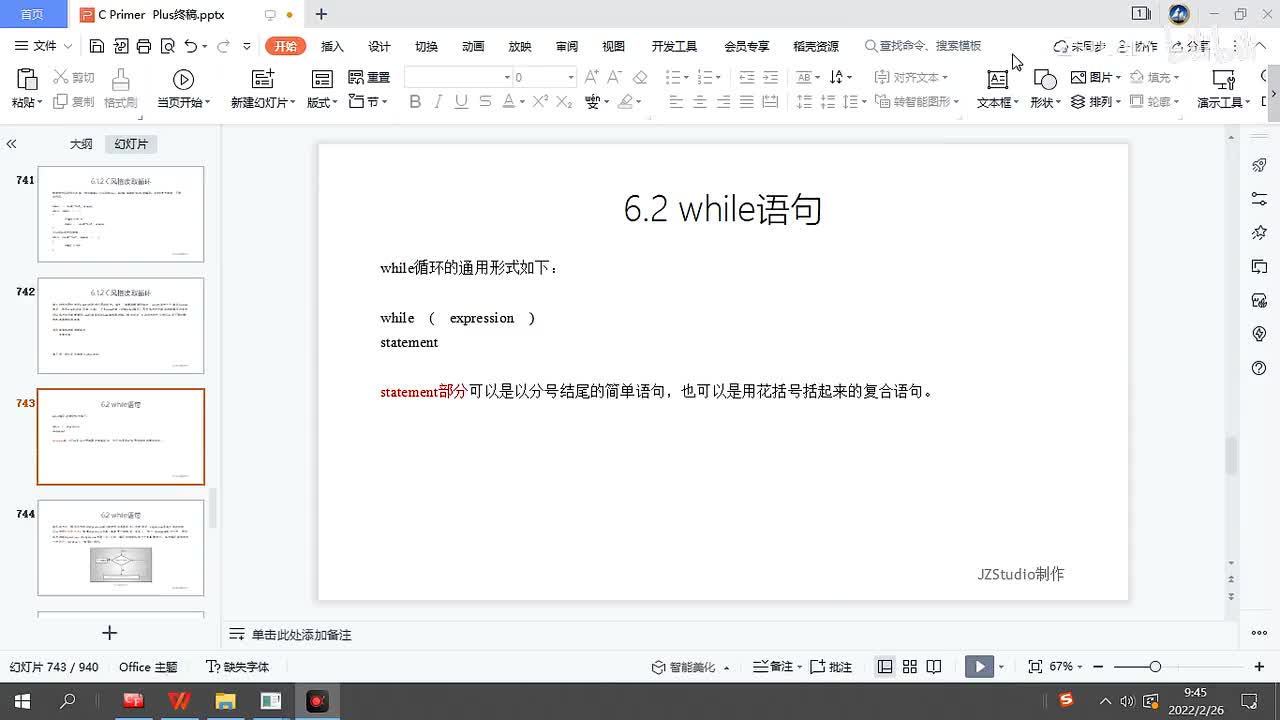
Task: Click the Print icon in quick access toolbar
Action: point(144,46)
